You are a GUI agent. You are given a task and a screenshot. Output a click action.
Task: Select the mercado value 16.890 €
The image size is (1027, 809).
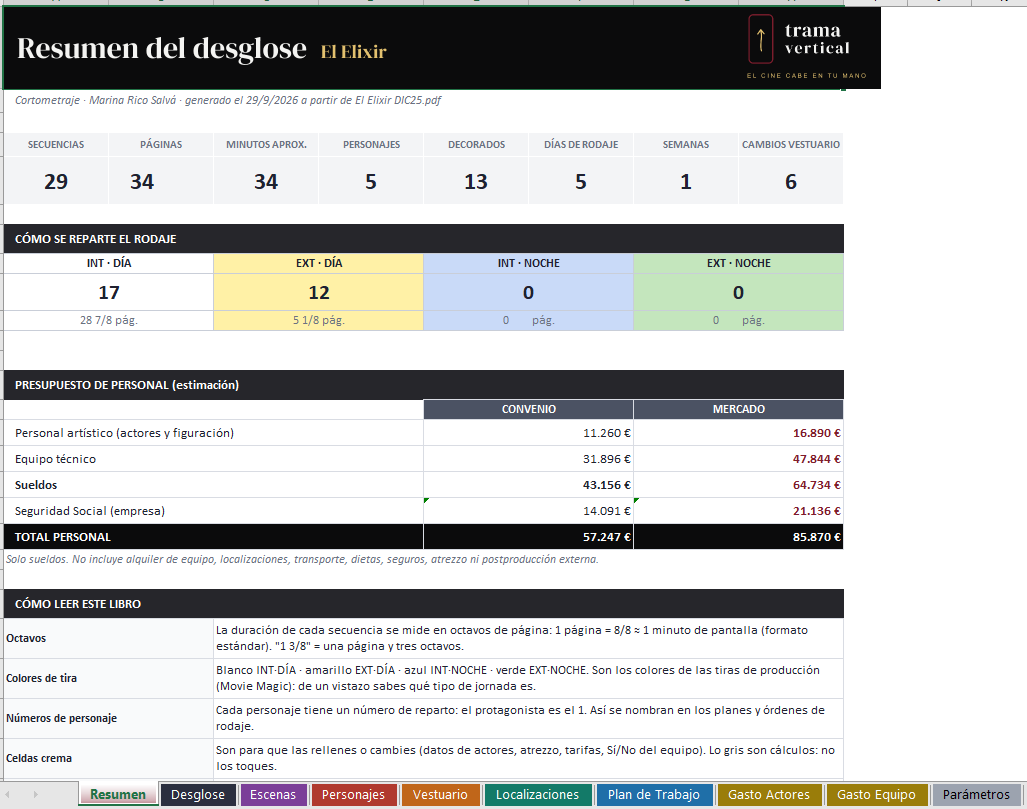pos(738,433)
